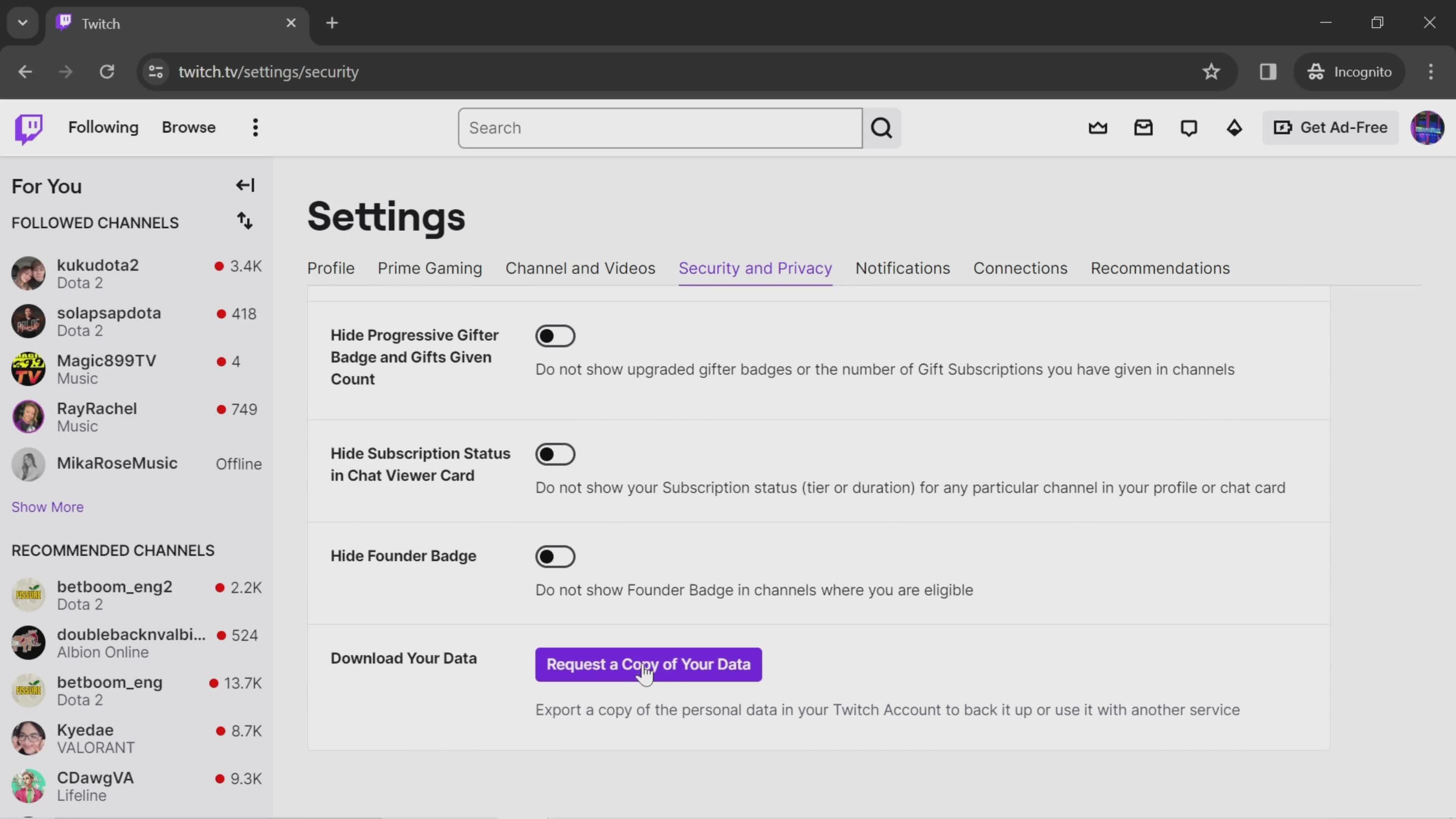Click the messages envelope icon
Image resolution: width=1456 pixels, height=819 pixels.
[1144, 127]
